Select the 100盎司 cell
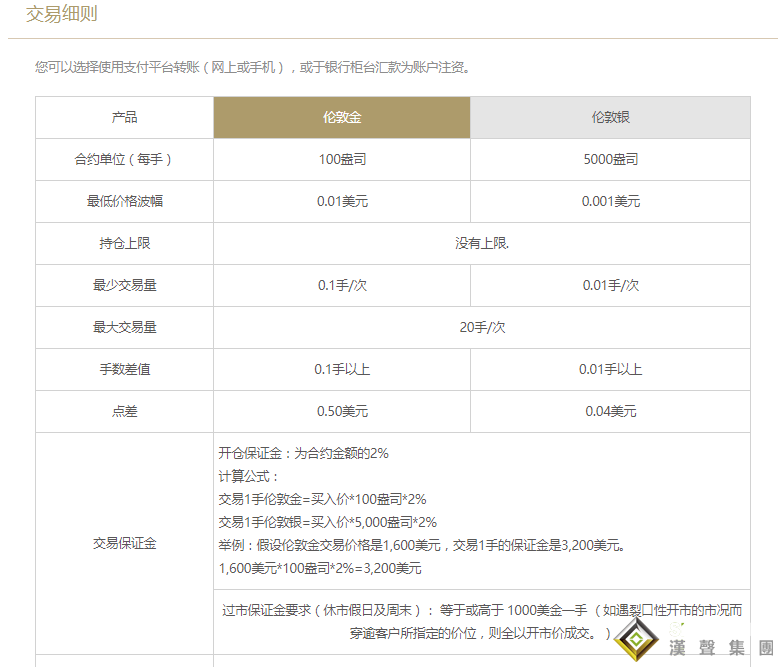Viewport: 778px width, 667px height. [x=342, y=159]
